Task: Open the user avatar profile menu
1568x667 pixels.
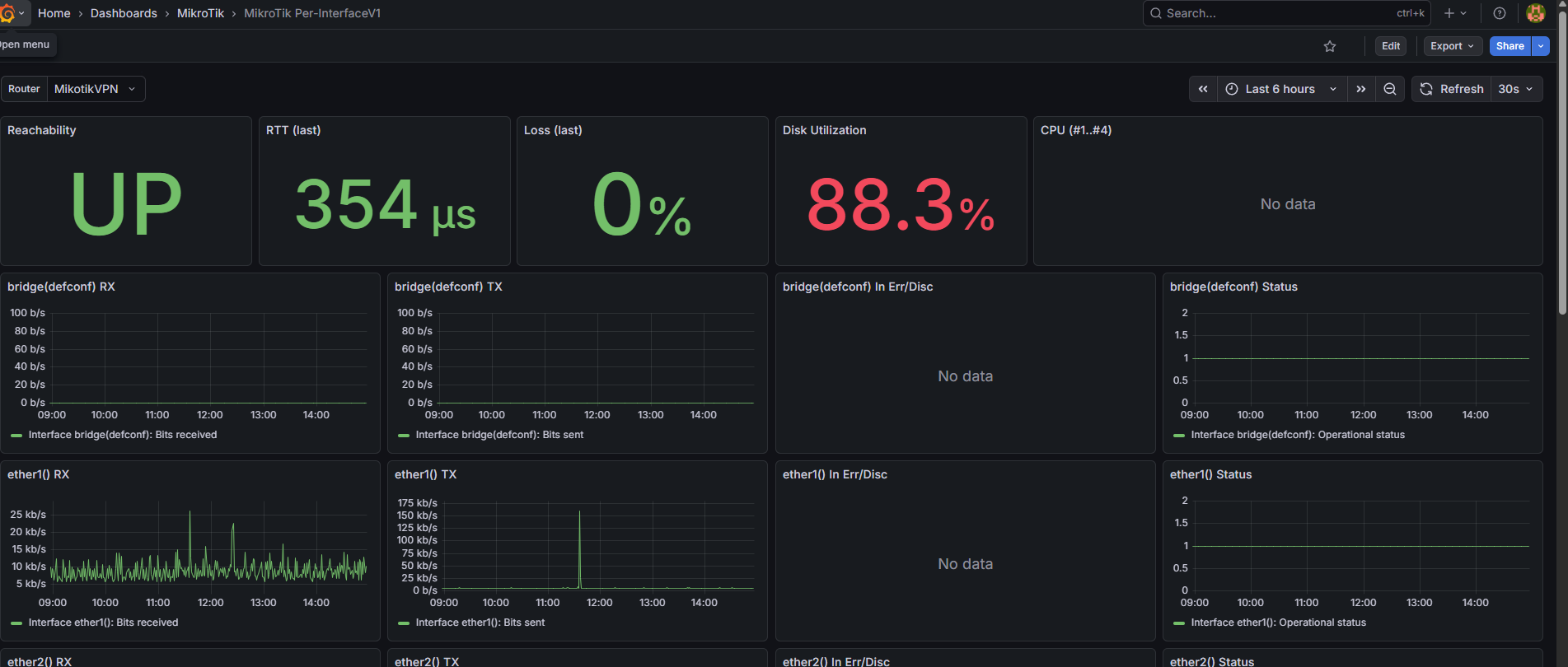Action: (x=1535, y=13)
